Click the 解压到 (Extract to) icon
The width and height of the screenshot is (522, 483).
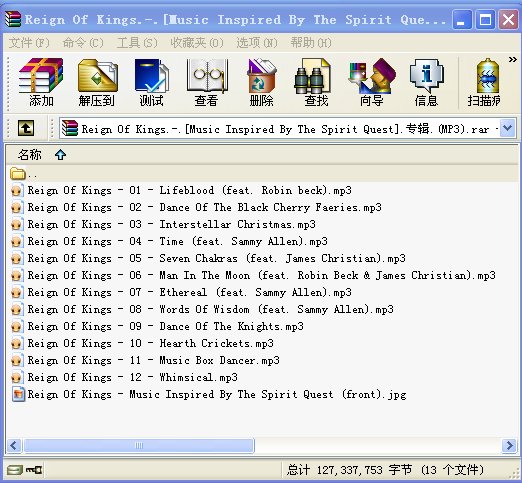coord(97,83)
